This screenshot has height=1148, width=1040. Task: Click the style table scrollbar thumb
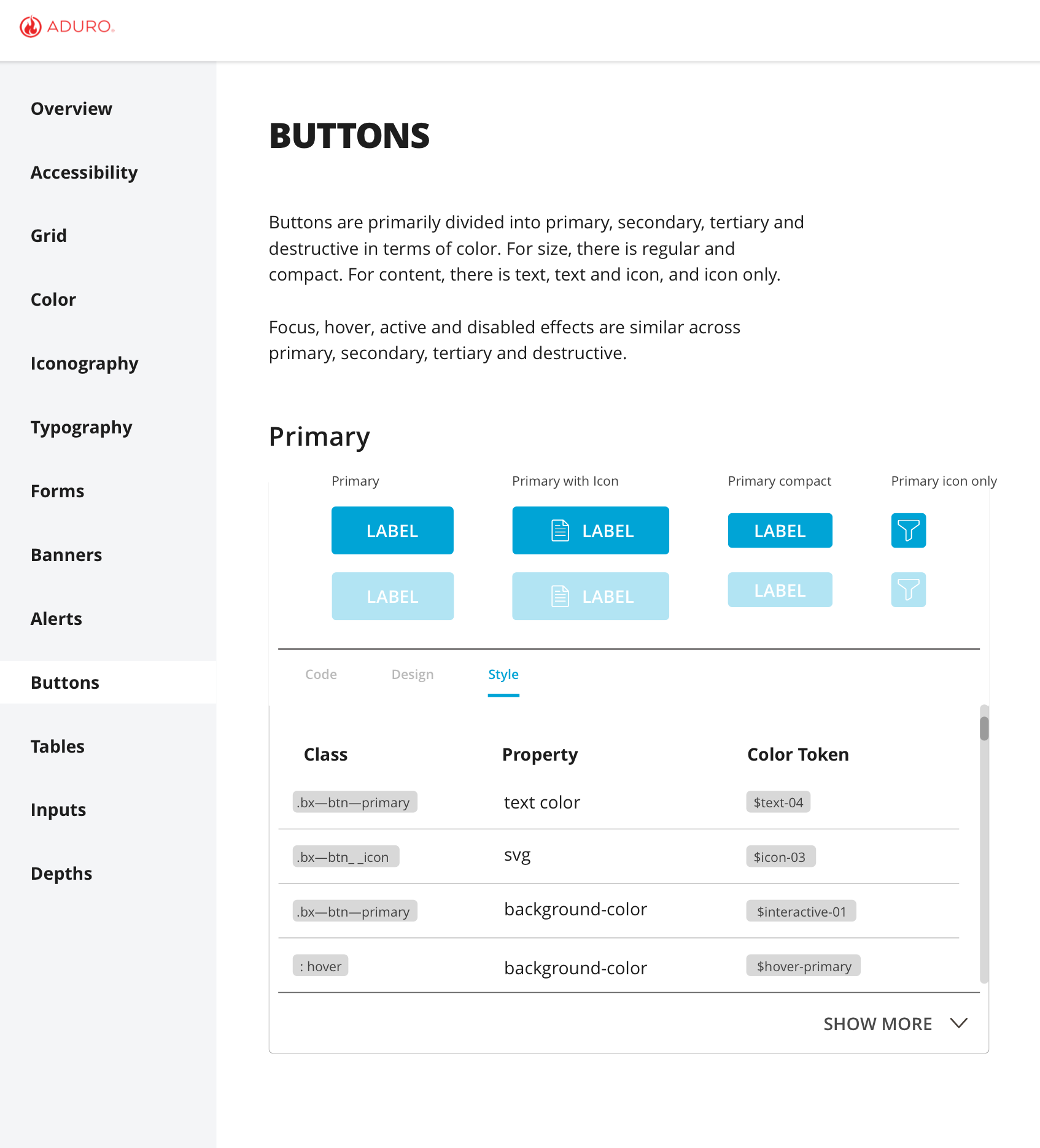[x=984, y=729]
